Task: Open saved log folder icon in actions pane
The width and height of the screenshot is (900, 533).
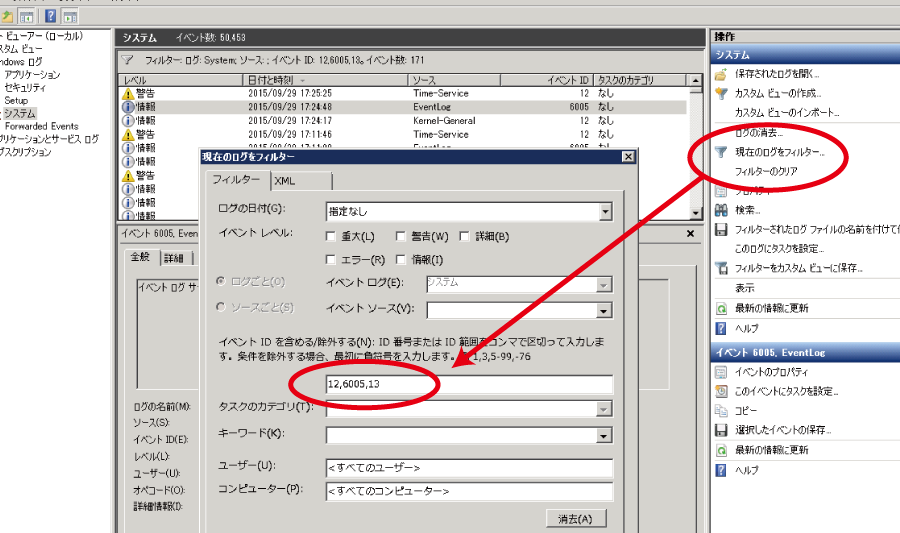Action: tap(721, 74)
